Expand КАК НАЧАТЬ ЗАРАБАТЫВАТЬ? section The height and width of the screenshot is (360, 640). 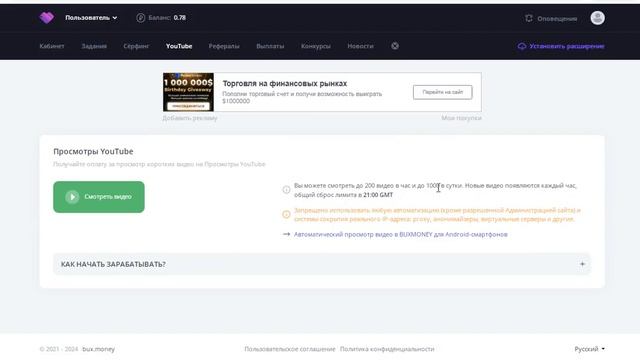pos(322,264)
